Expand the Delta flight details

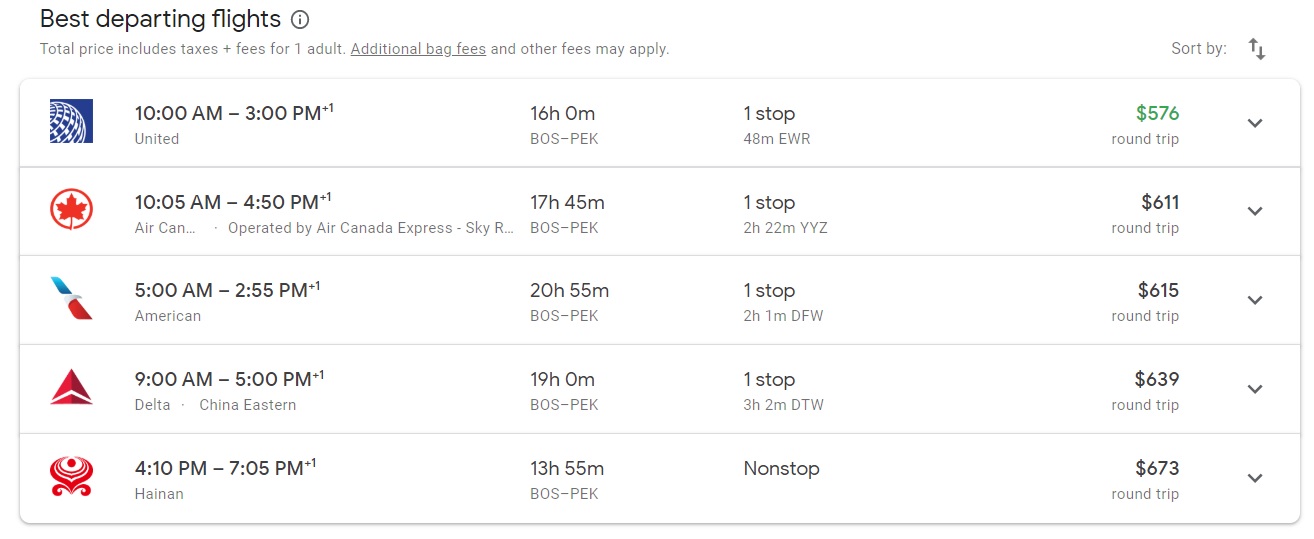[1255, 389]
